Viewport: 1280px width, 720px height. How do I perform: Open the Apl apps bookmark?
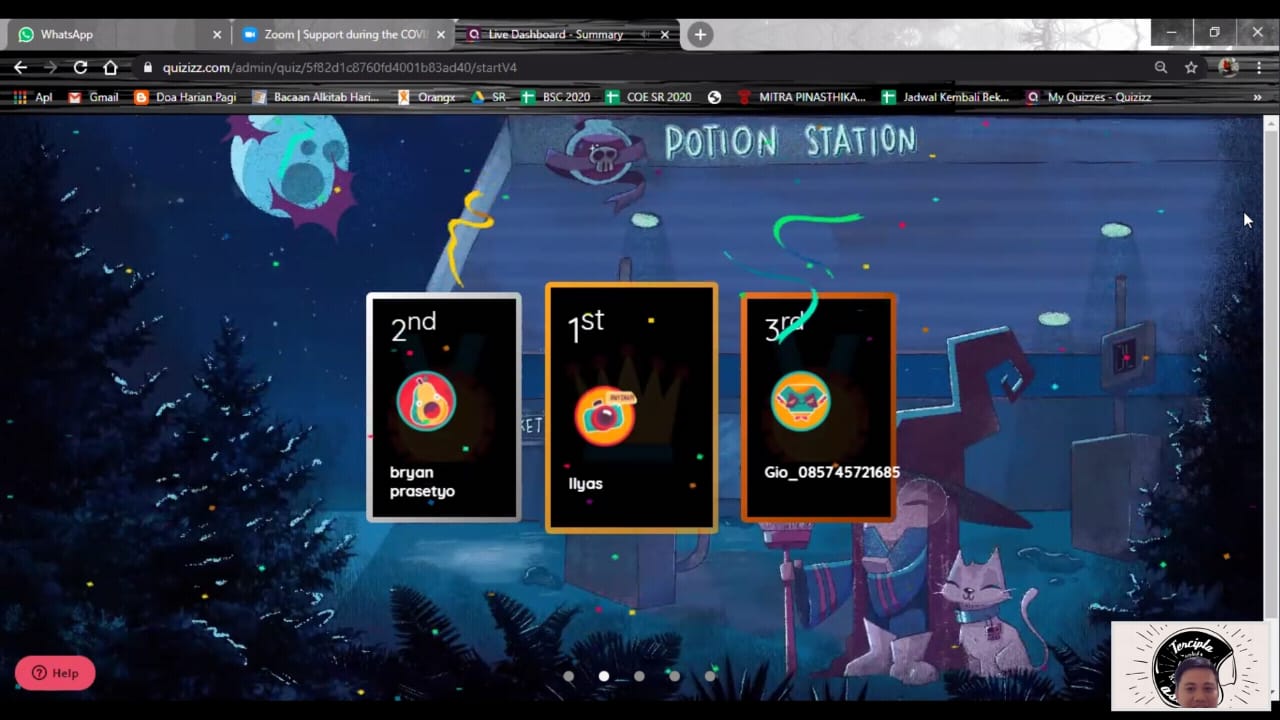[x=33, y=97]
